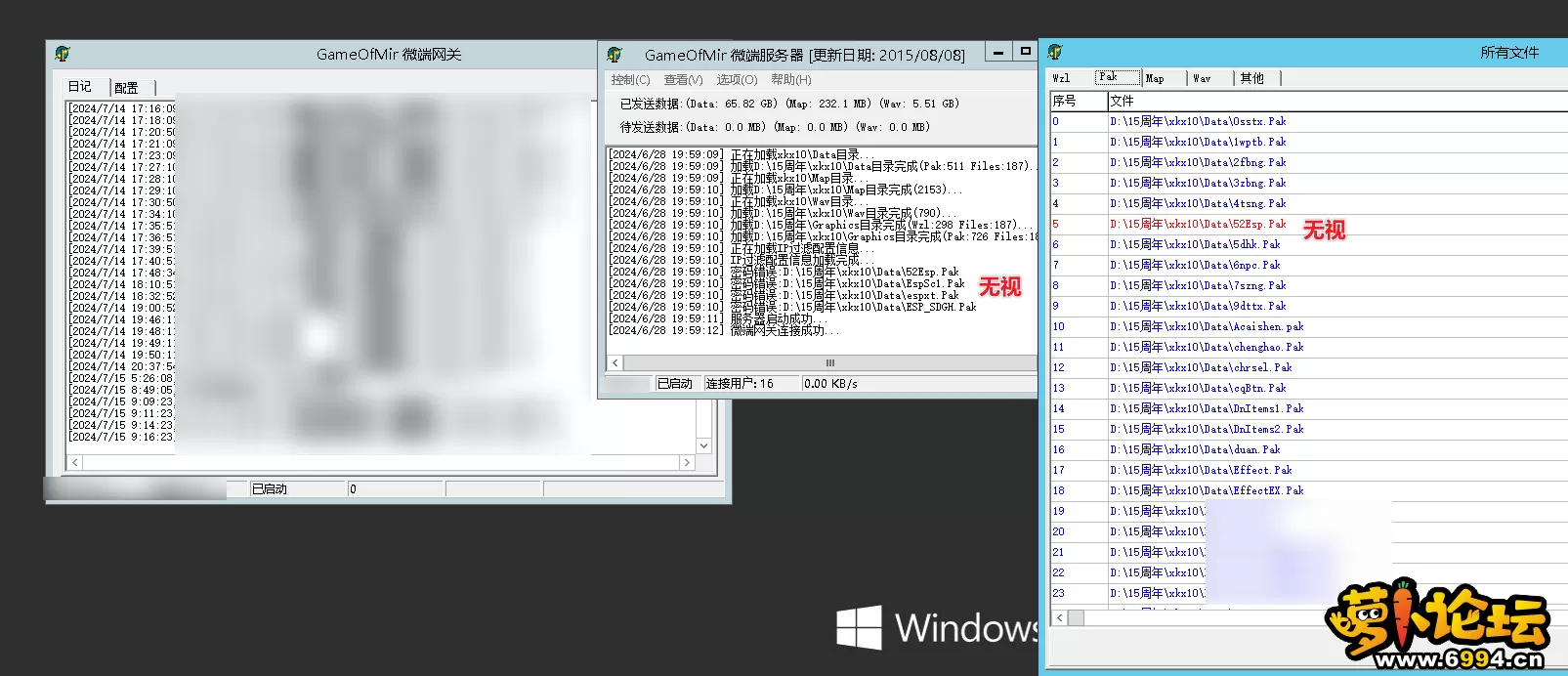Click log line 密码错误 ESP_SDGH.Pak
Viewport: 1568px width, 676px height.
point(793,308)
